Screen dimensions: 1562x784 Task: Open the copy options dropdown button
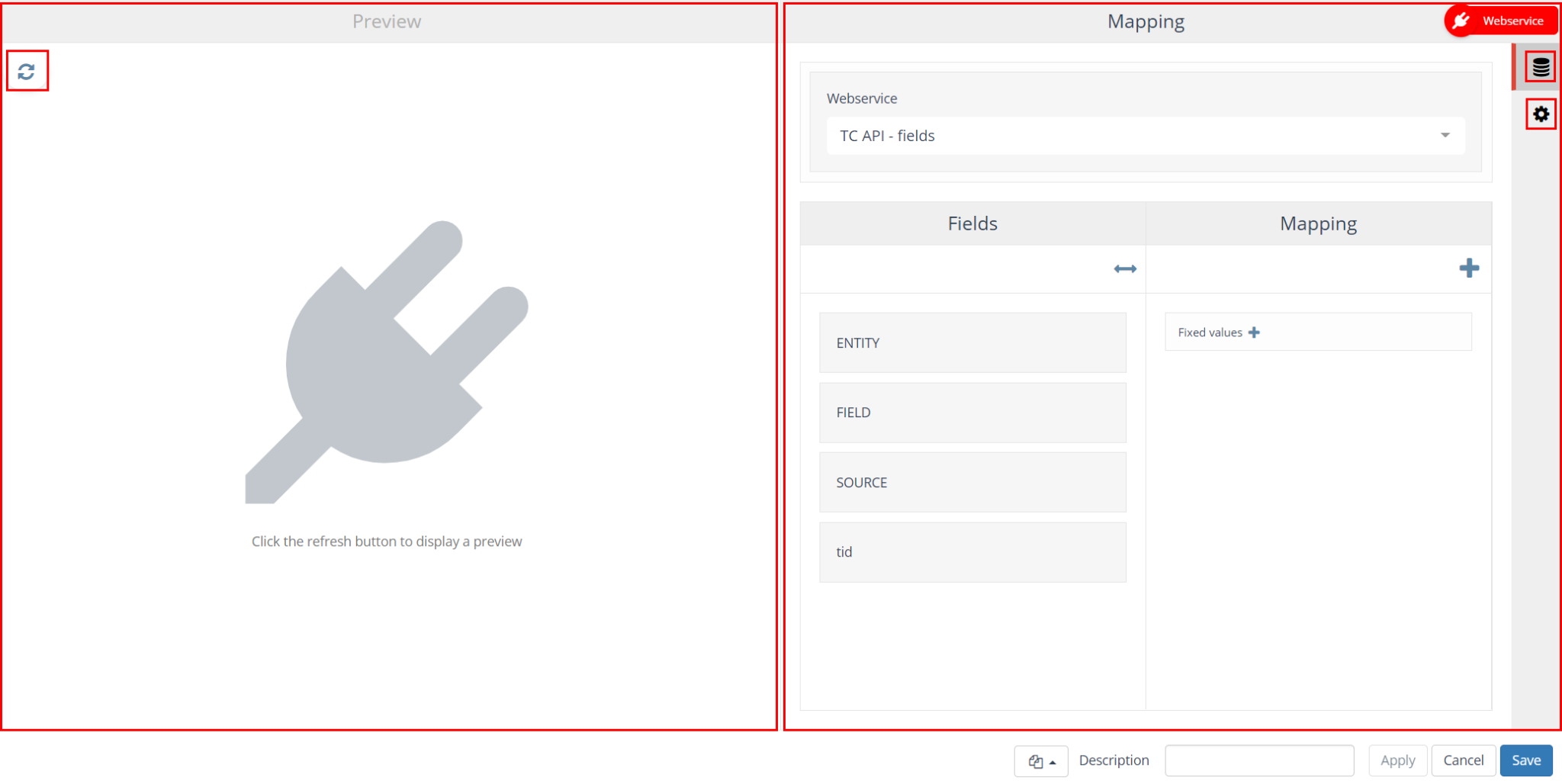[x=1041, y=761]
